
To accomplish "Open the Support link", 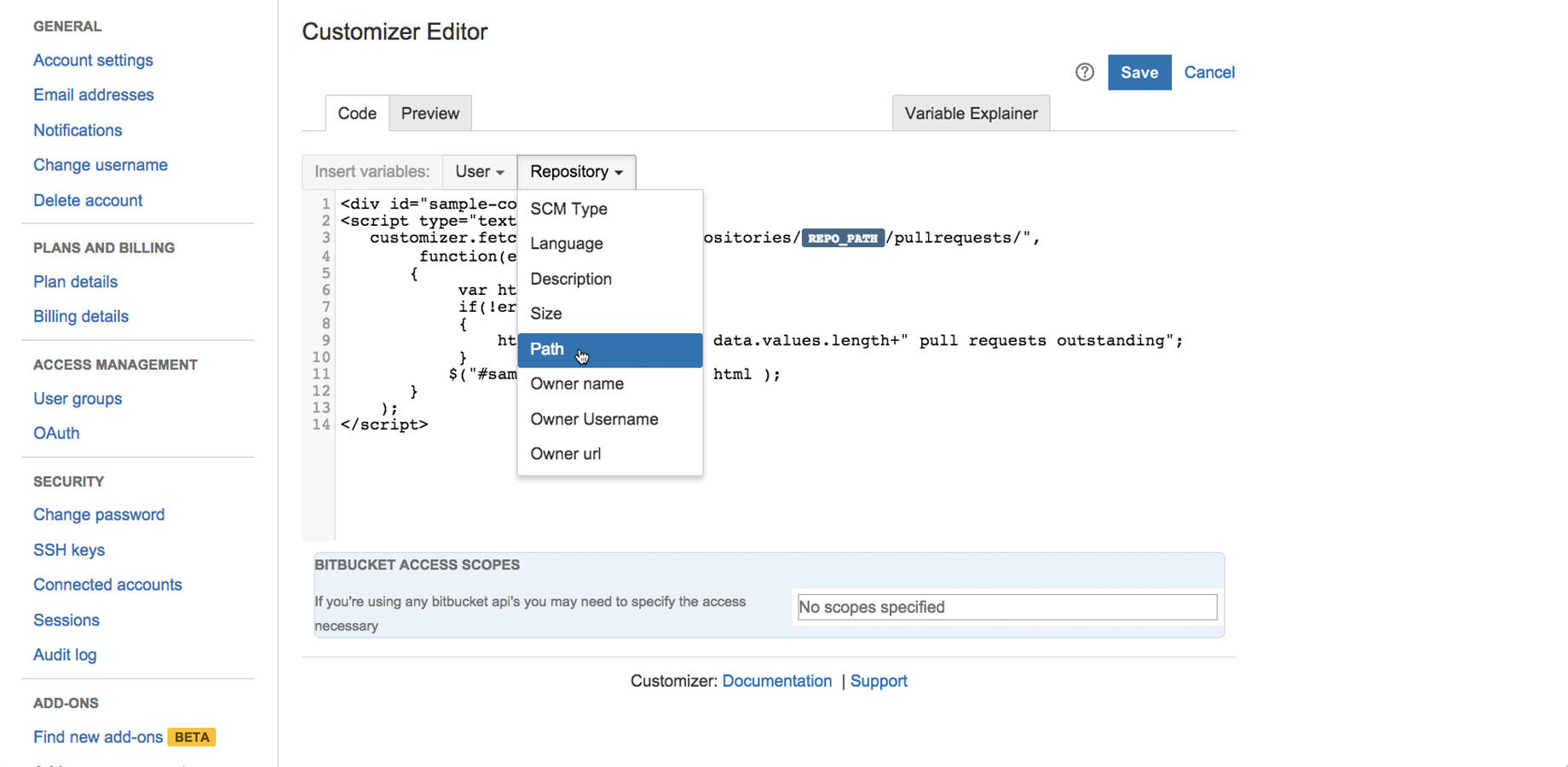I will pyautogui.click(x=879, y=681).
